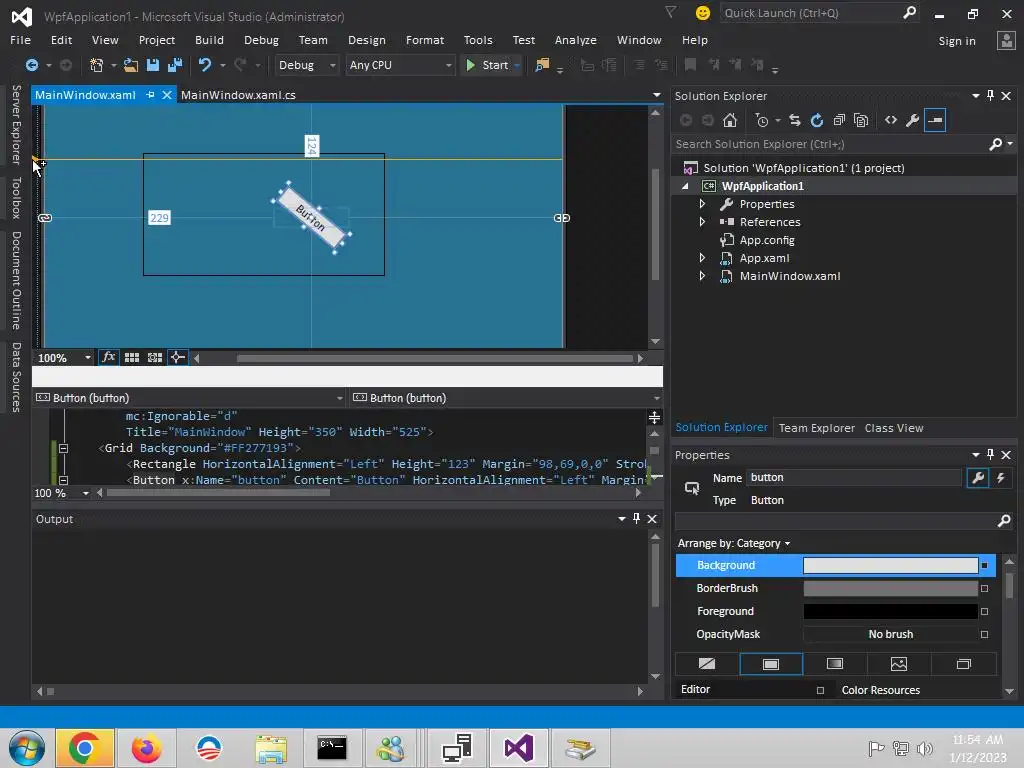Create a new project via toolbar icon
This screenshot has height=768, width=1024.
97,65
